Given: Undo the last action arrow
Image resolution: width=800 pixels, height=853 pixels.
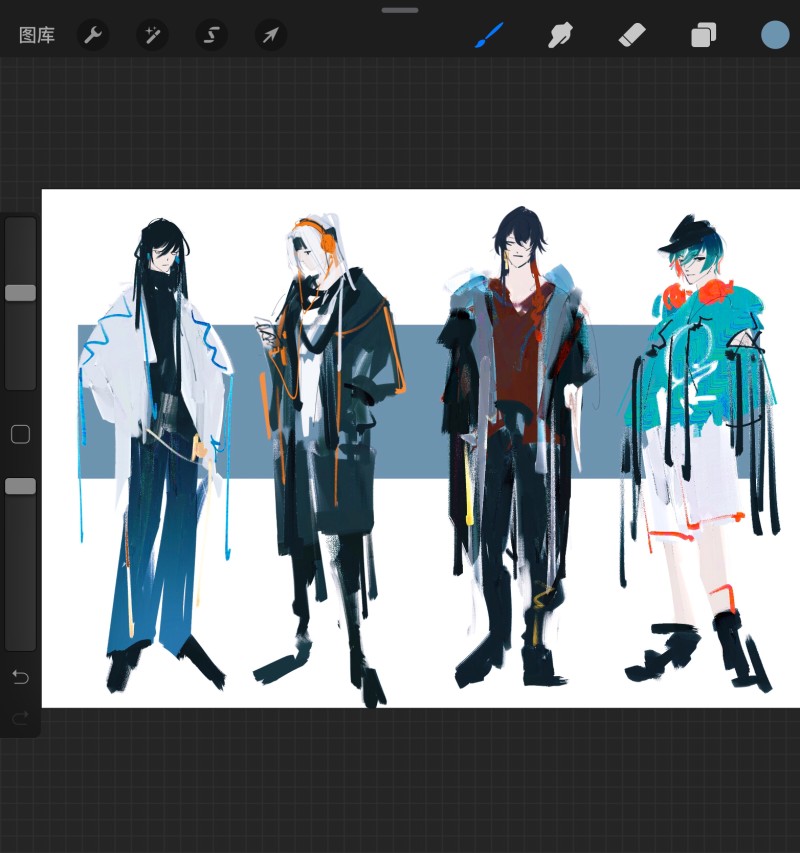Looking at the screenshot, I should [21, 677].
